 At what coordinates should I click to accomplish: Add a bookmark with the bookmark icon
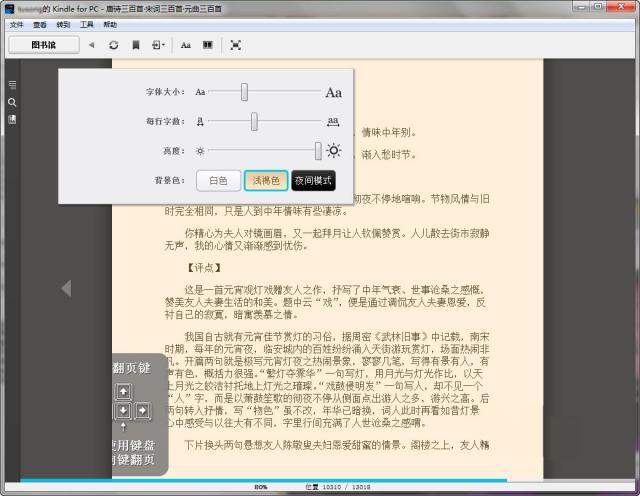click(x=136, y=45)
